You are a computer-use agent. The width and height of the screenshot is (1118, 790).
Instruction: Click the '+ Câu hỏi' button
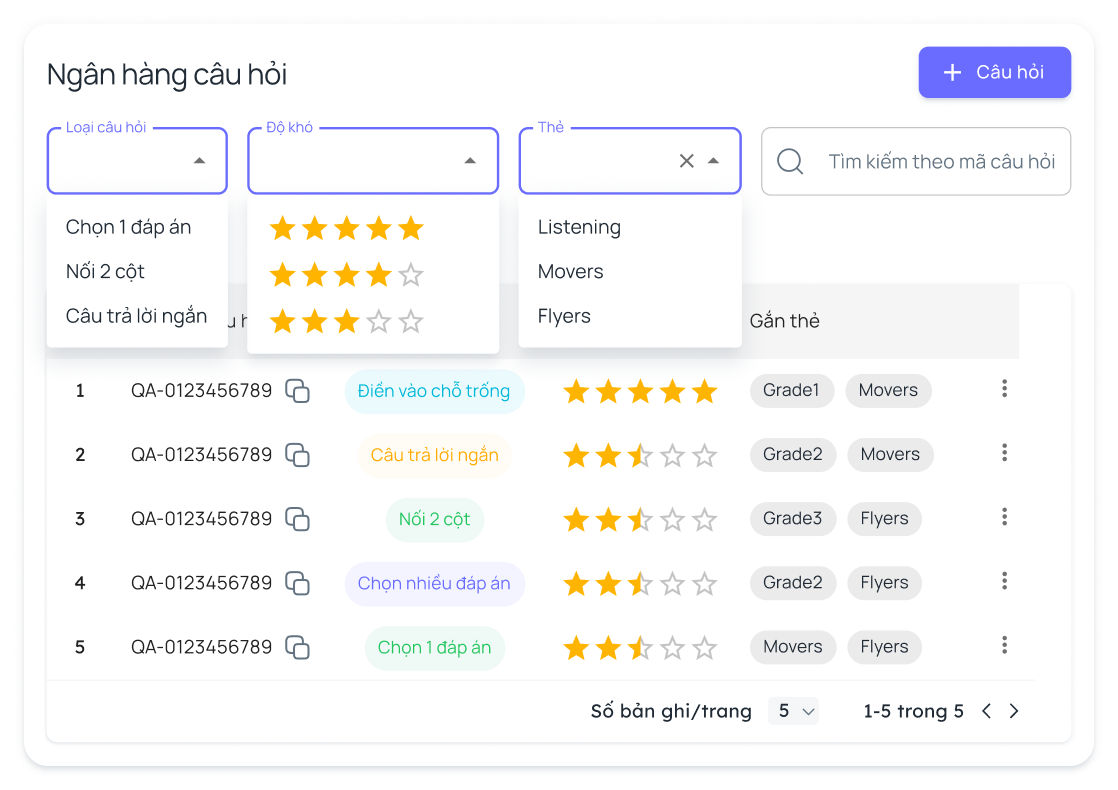pyautogui.click(x=994, y=72)
